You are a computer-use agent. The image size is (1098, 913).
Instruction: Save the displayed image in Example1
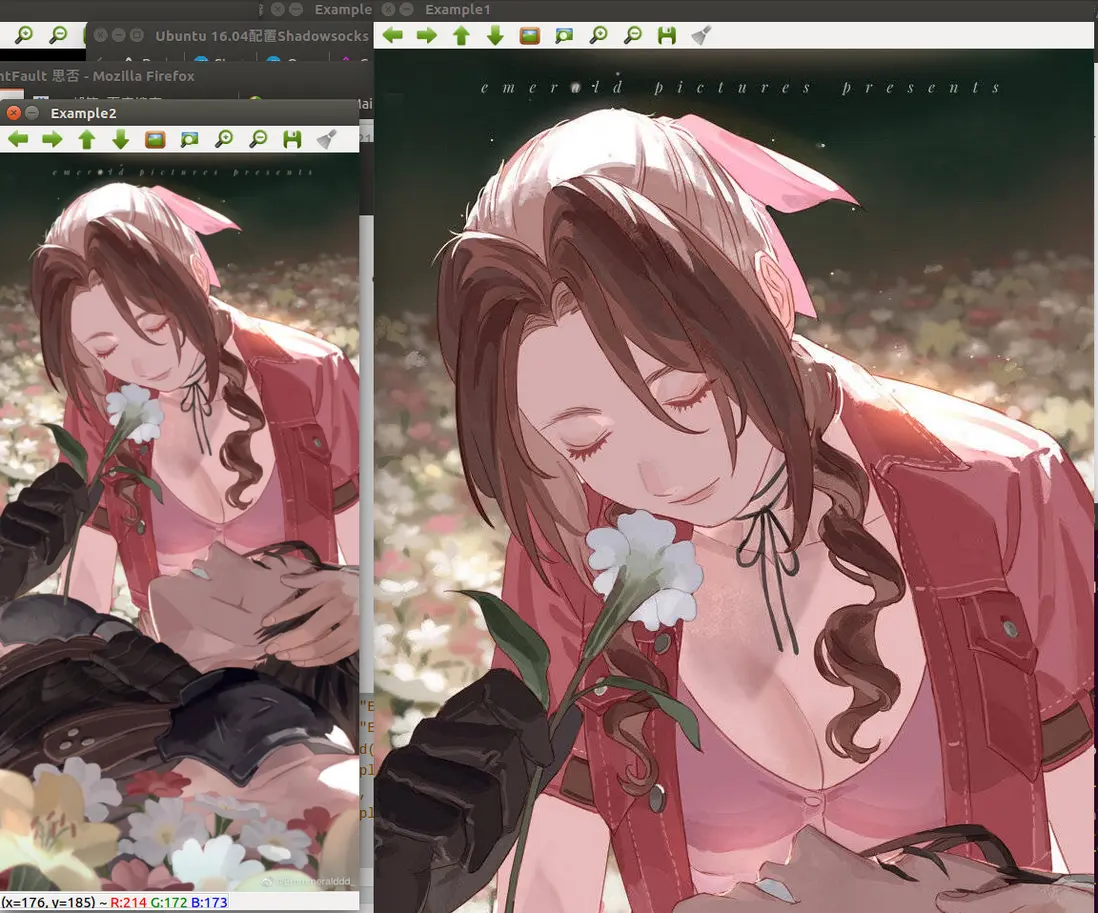tap(666, 35)
